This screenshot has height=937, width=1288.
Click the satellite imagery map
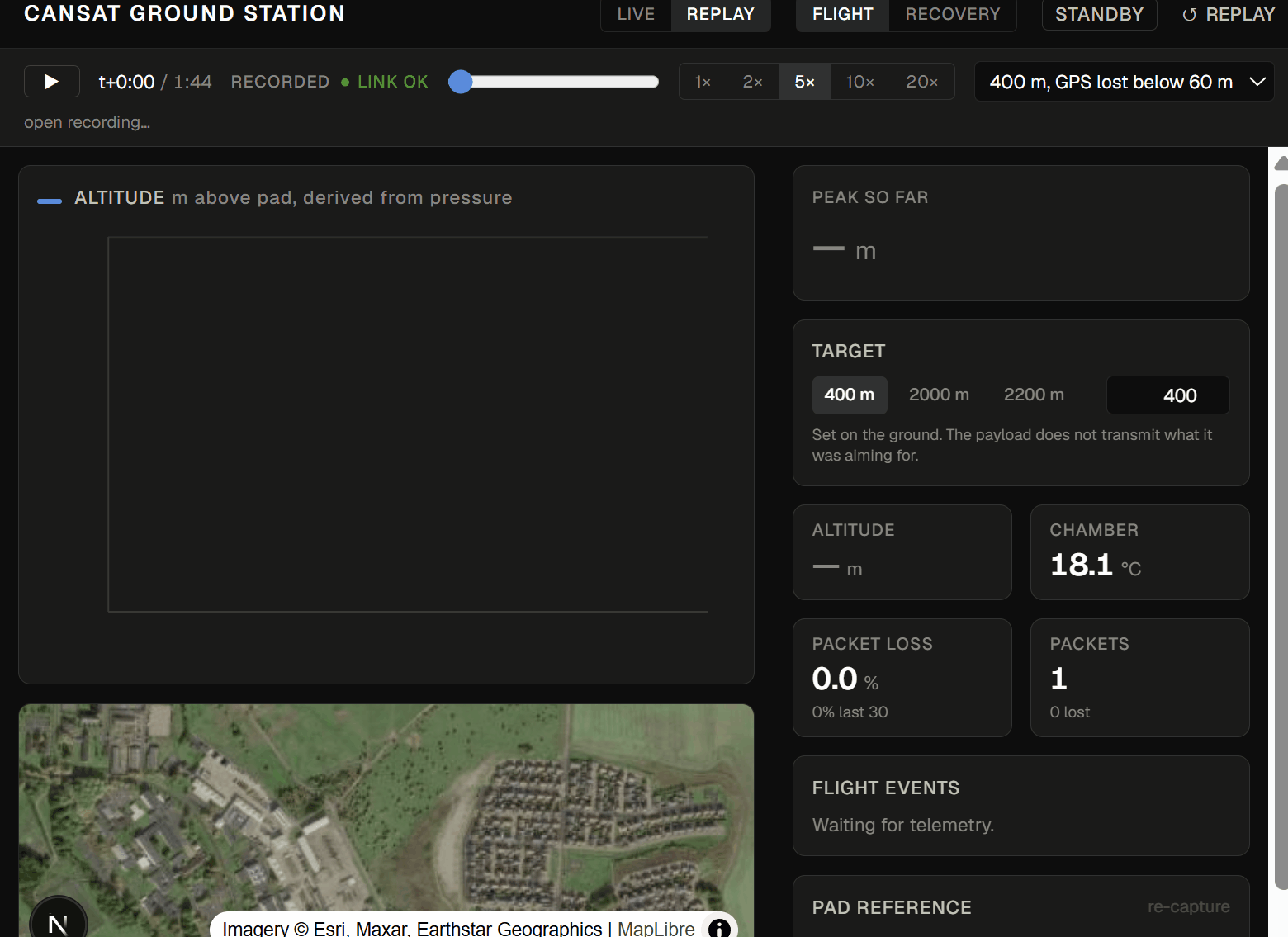tap(386, 821)
